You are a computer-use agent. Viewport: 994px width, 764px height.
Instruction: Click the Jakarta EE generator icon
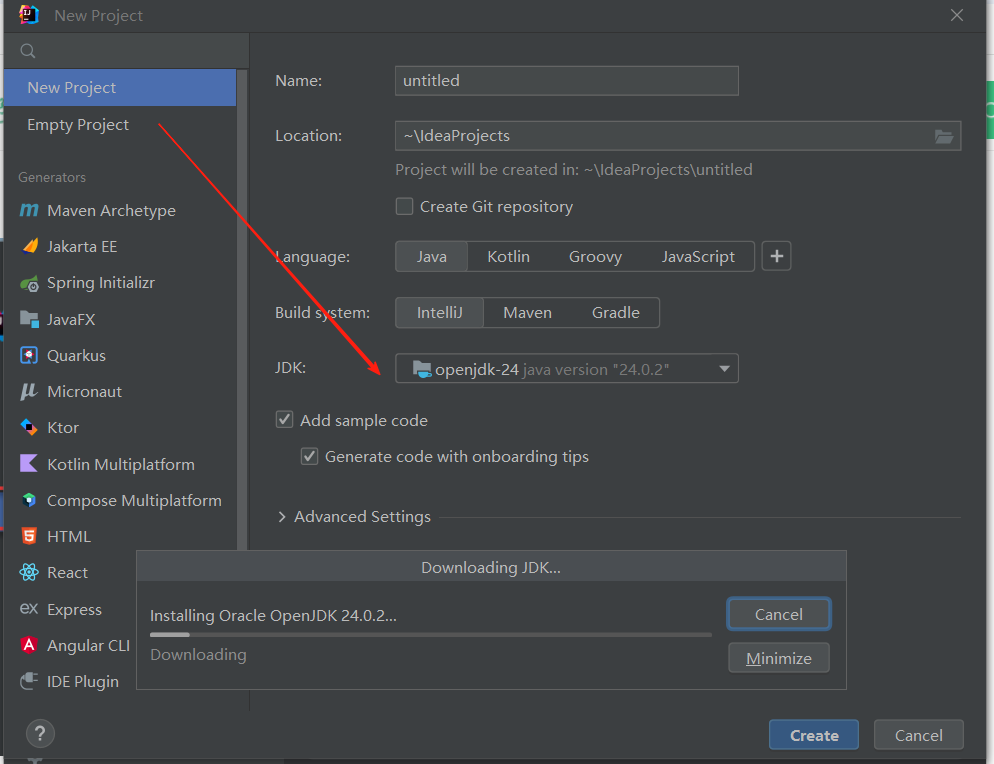[x=30, y=246]
